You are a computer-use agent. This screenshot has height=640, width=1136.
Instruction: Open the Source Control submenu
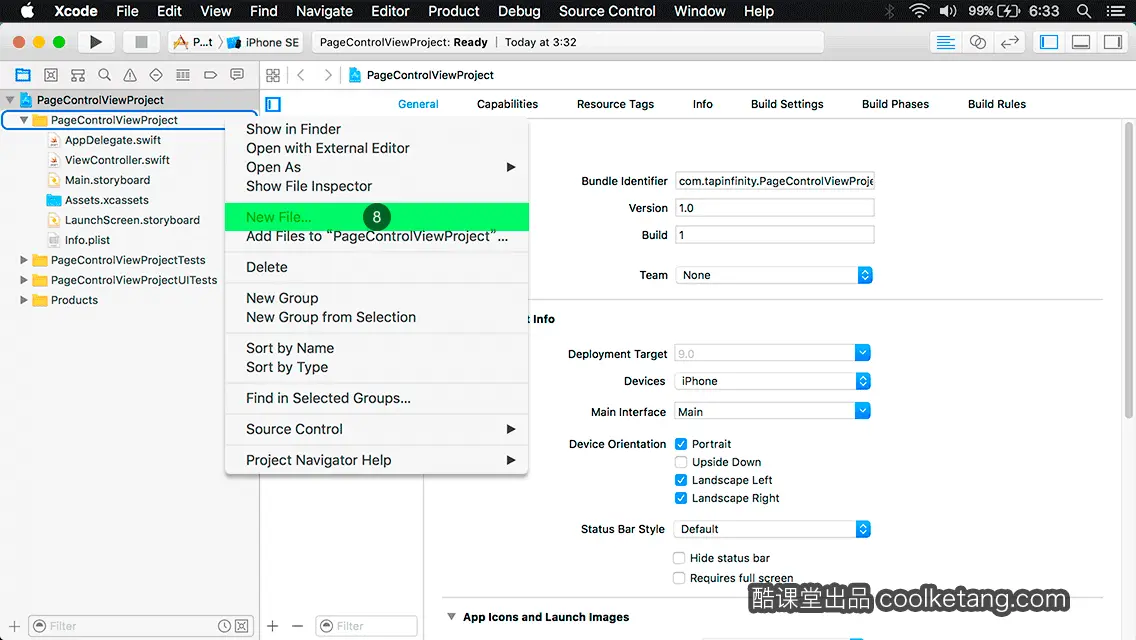point(377,429)
